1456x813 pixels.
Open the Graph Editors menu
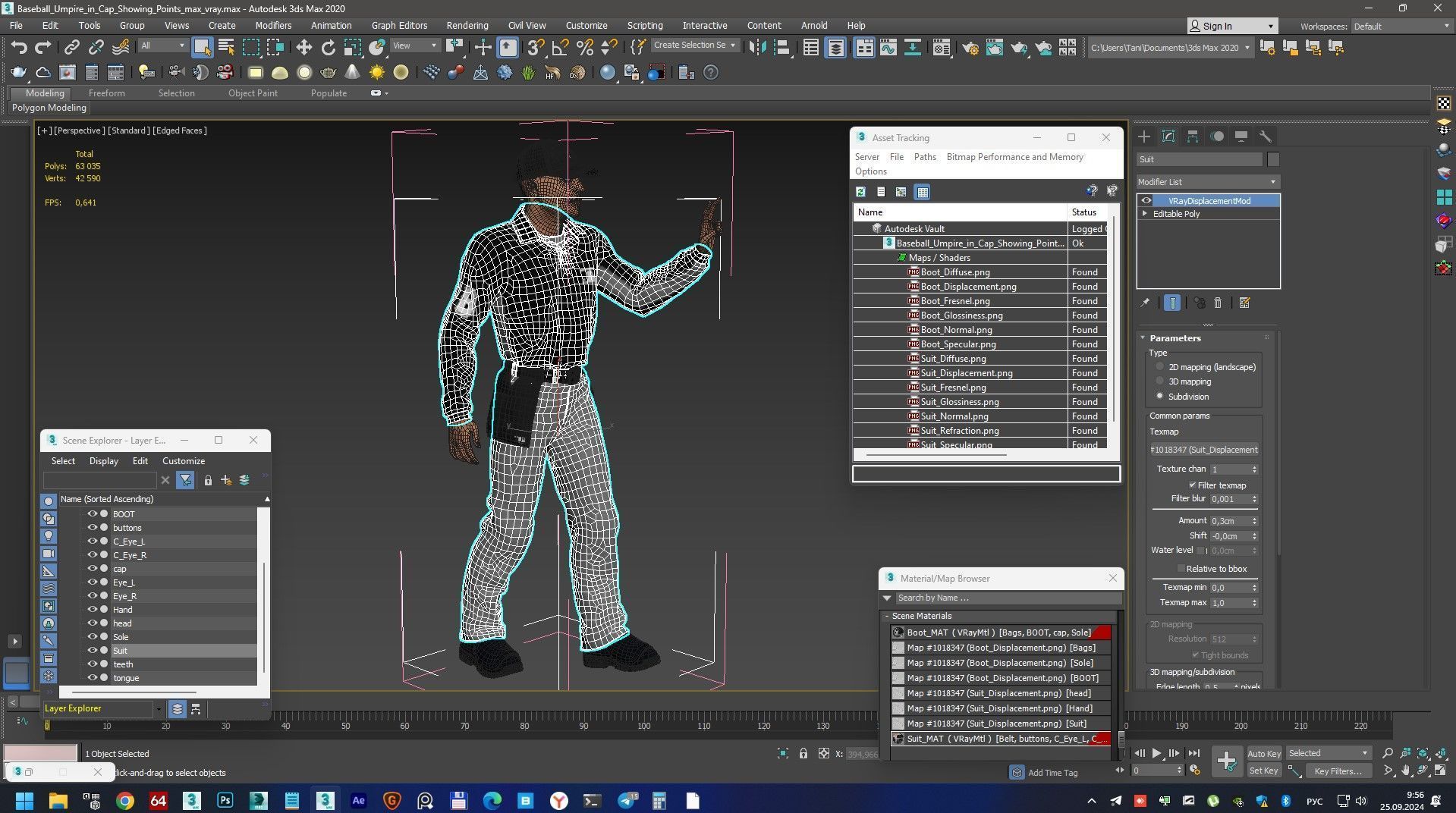point(399,25)
